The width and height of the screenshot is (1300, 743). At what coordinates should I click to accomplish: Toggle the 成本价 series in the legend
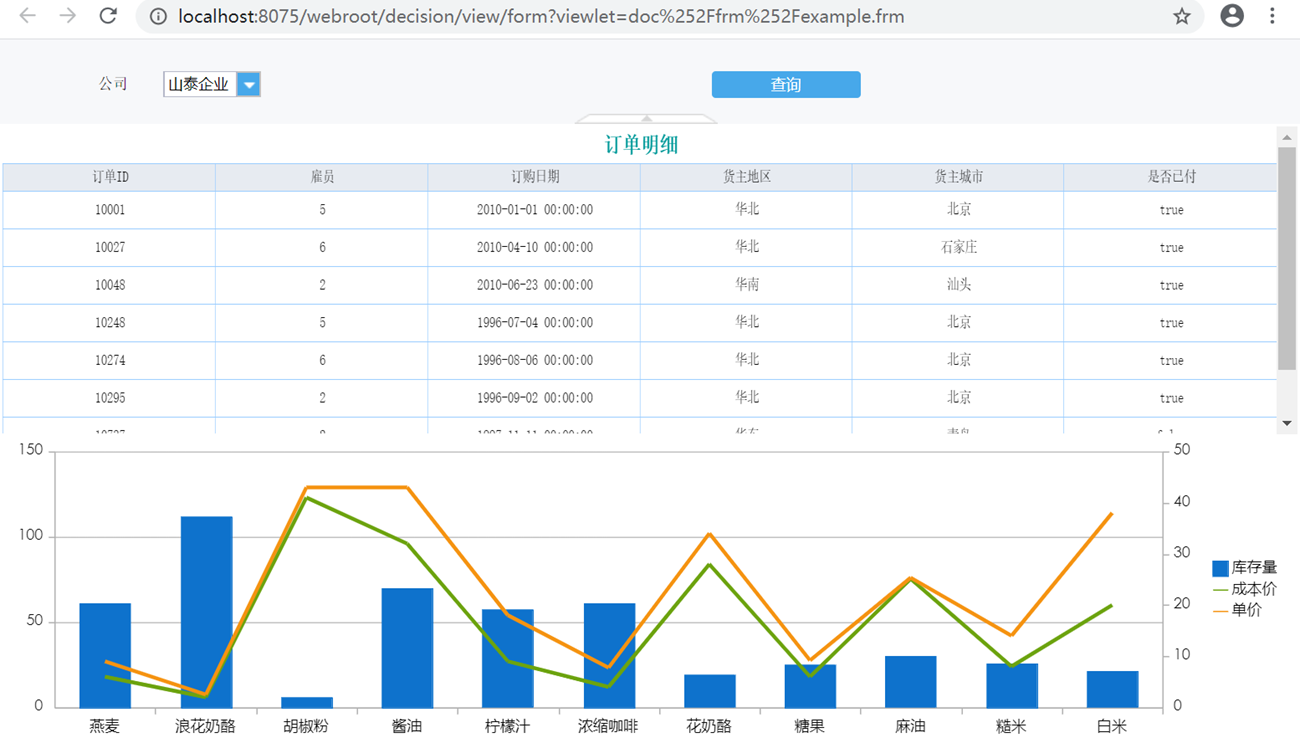click(1245, 589)
